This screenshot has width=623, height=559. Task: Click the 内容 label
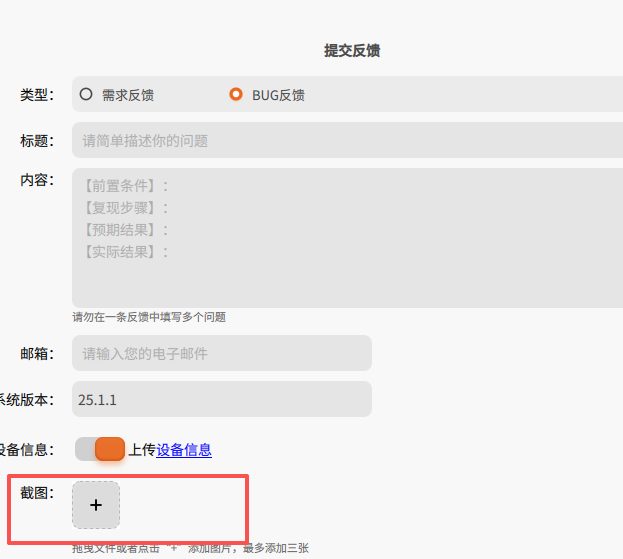coord(37,180)
